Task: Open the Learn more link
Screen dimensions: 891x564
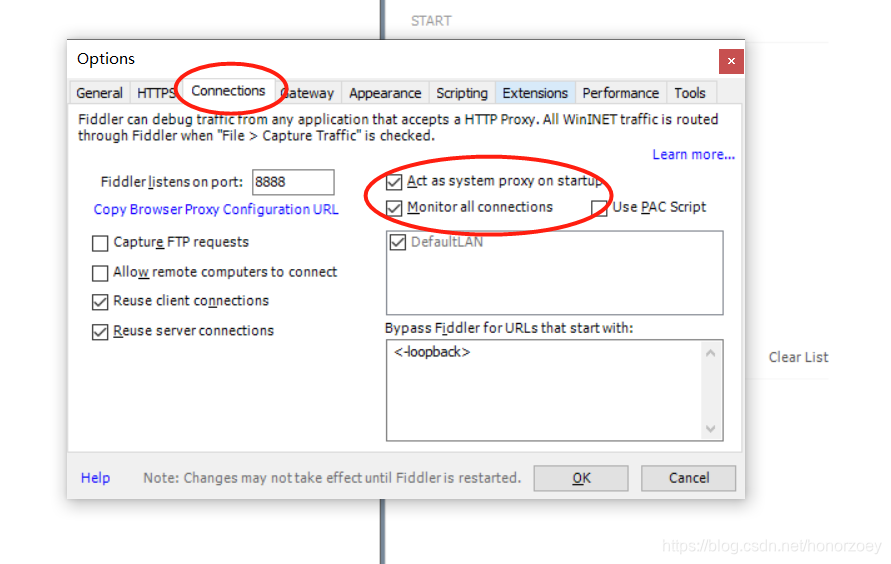Action: (x=693, y=154)
